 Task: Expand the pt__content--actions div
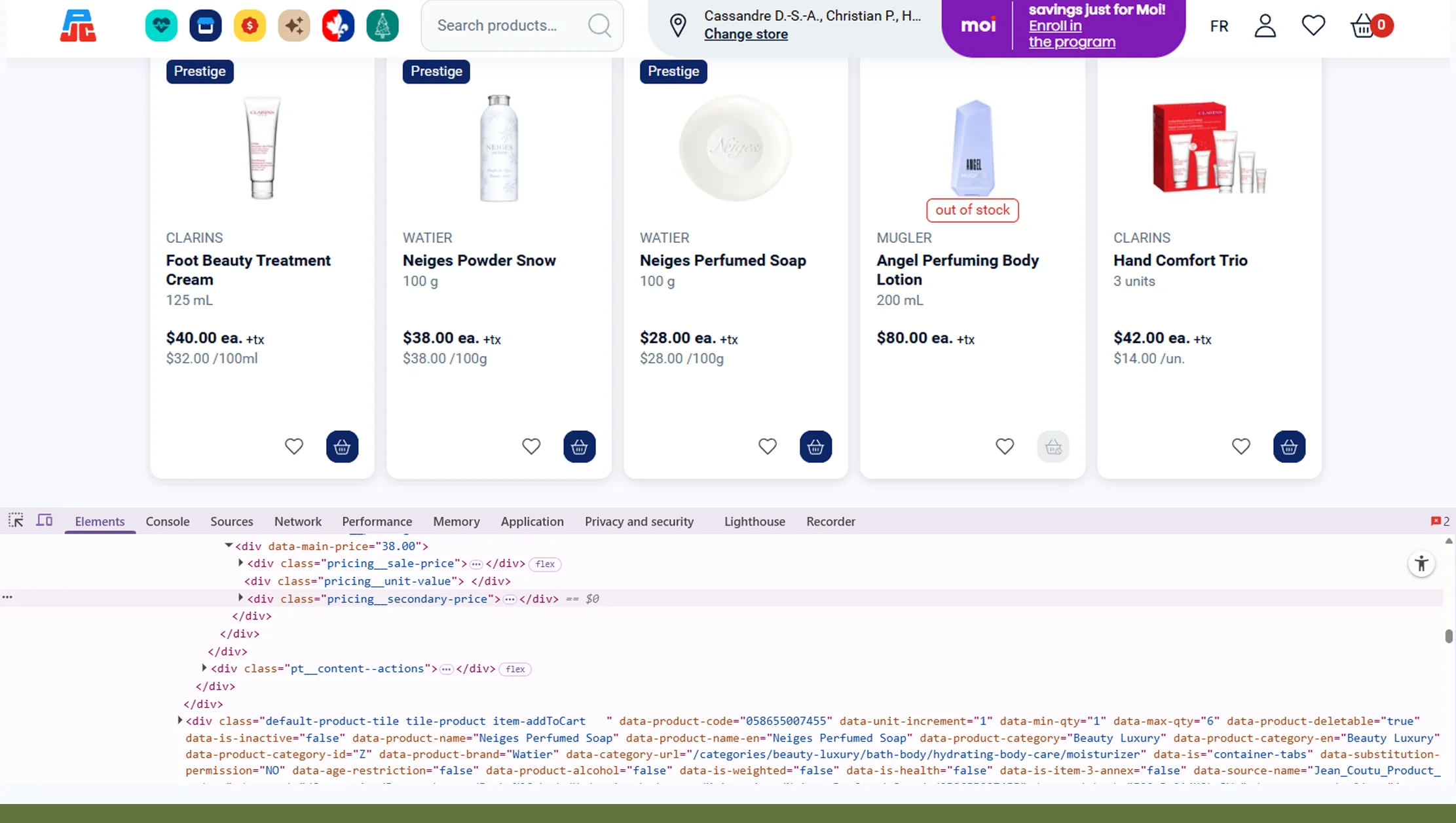point(203,668)
